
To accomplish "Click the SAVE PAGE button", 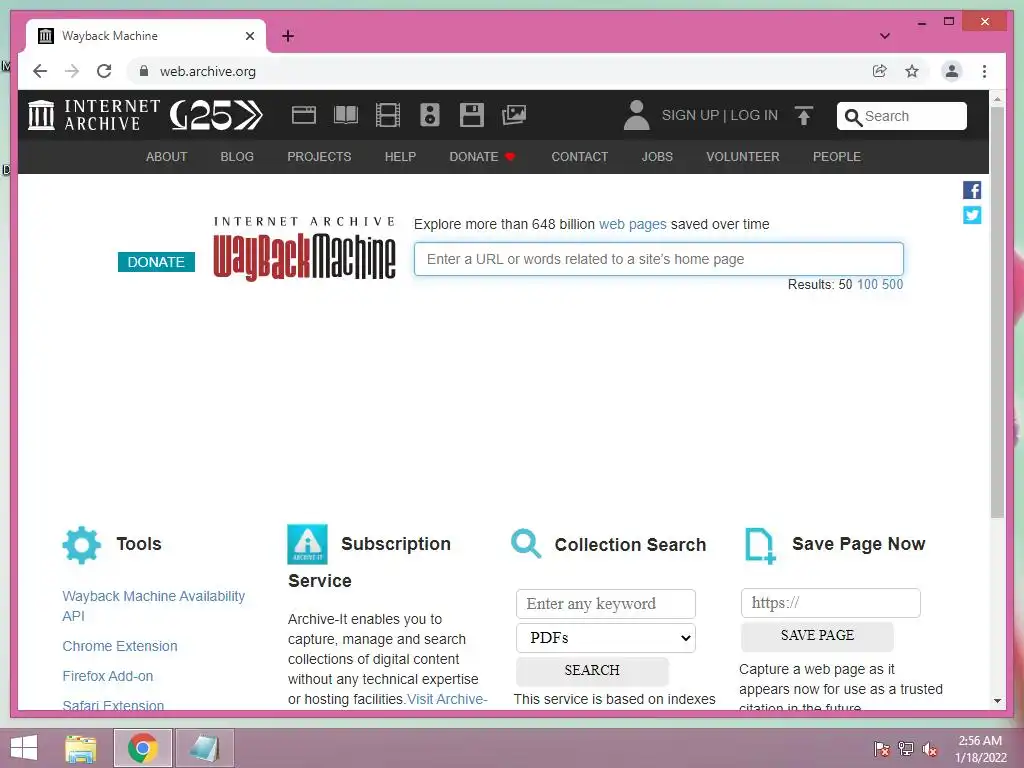I will tap(817, 636).
